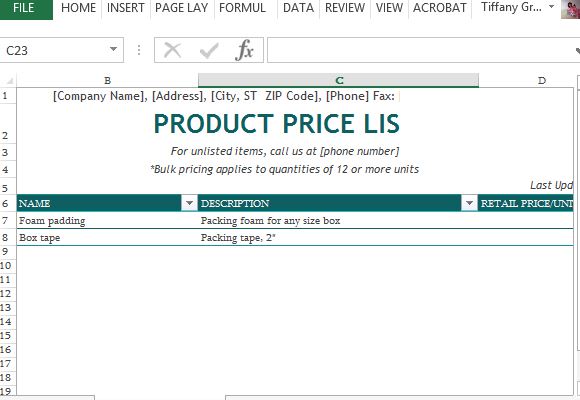Click the Cancel (X) formula icon

(172, 50)
